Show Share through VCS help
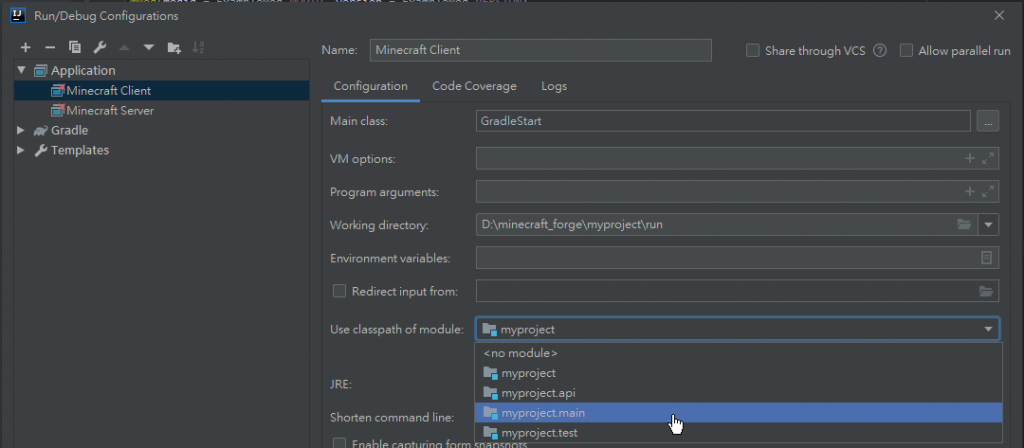This screenshot has height=448, width=1024. click(x=880, y=50)
